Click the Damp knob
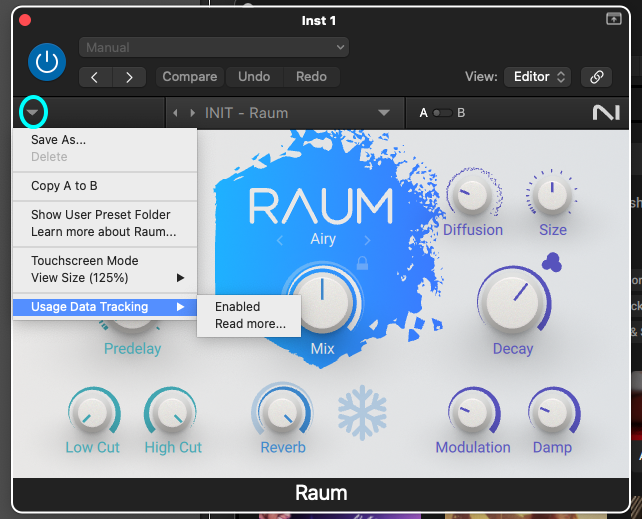Viewport: 642px width, 519px height. click(552, 413)
